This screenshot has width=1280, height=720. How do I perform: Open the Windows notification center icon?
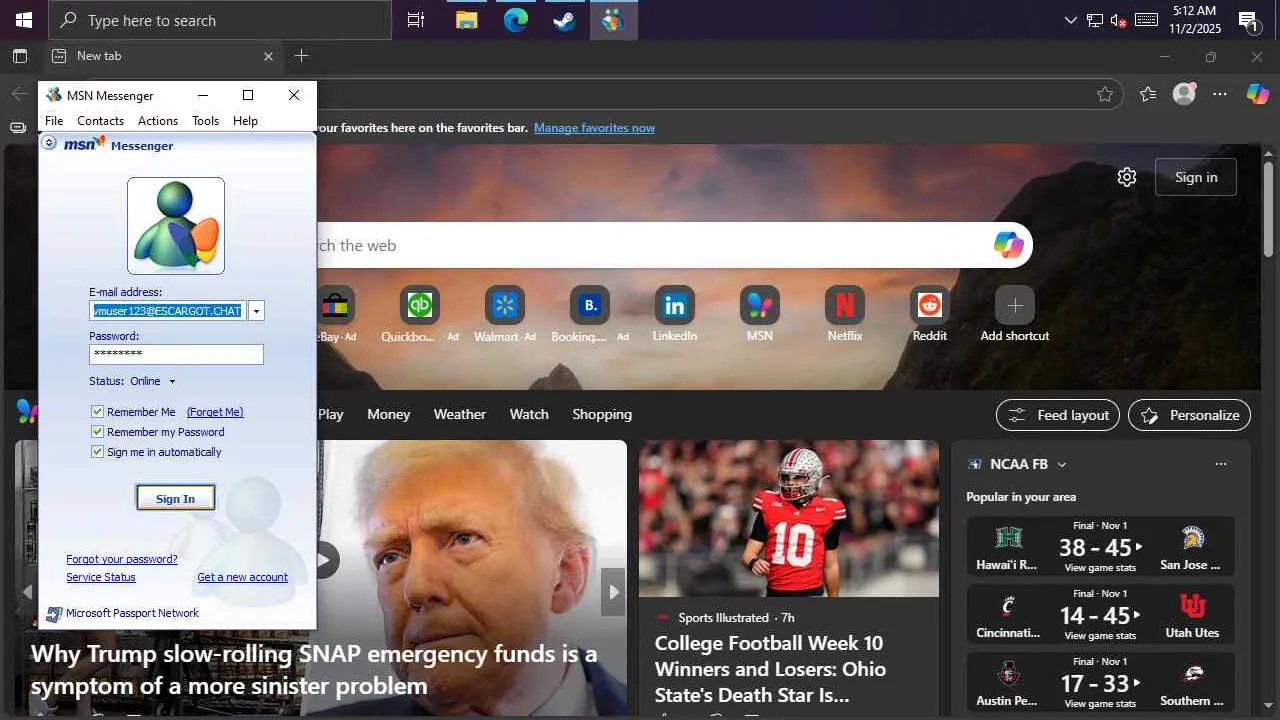tap(1248, 20)
